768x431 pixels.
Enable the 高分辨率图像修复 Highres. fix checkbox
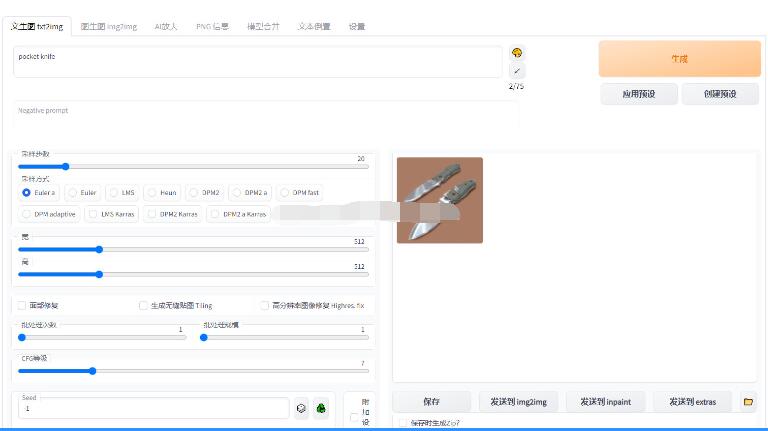265,305
